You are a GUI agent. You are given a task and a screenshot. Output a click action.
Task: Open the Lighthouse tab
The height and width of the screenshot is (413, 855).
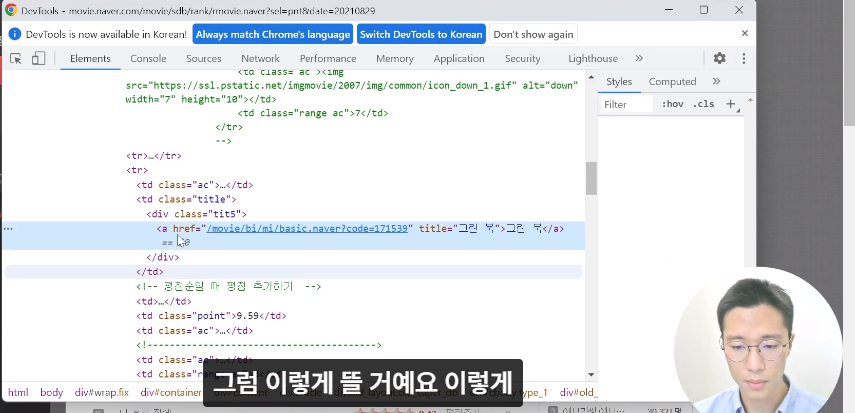pyautogui.click(x=593, y=58)
